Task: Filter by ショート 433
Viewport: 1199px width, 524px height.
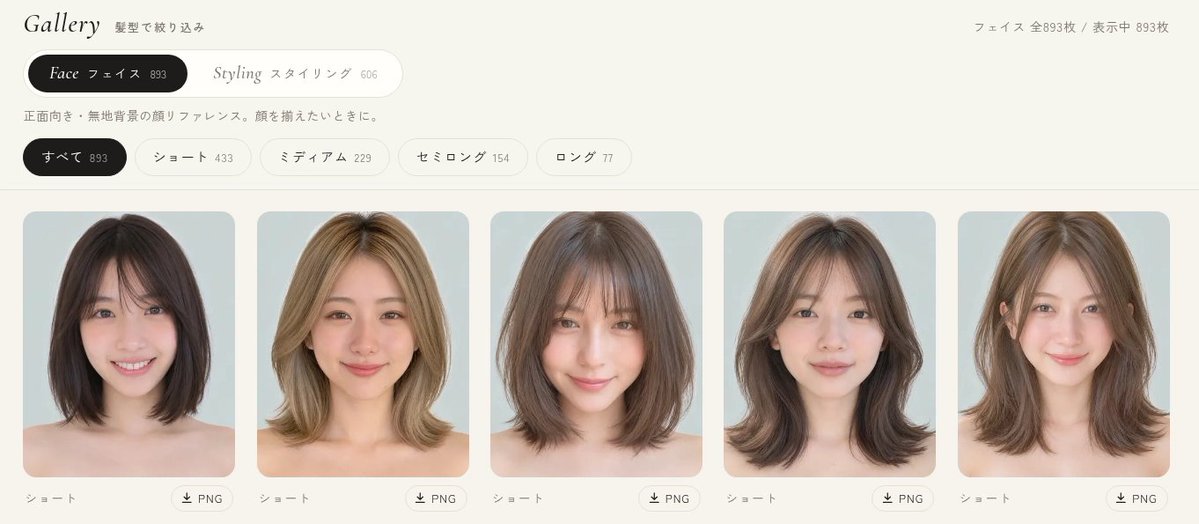Action: [193, 158]
